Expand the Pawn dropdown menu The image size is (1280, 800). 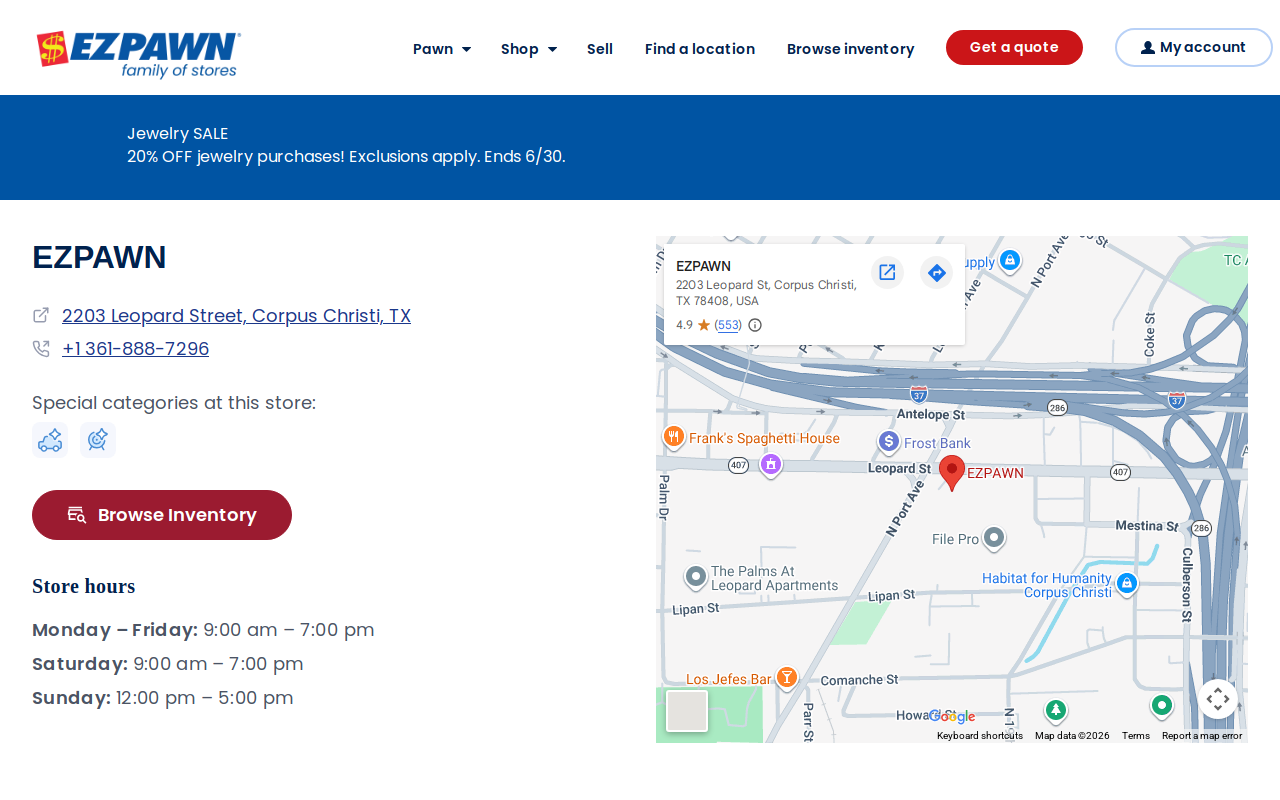[x=442, y=48]
